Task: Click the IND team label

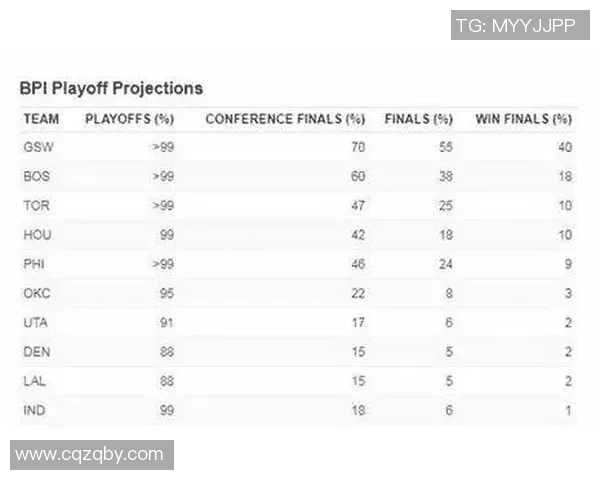Action: [x=33, y=410]
